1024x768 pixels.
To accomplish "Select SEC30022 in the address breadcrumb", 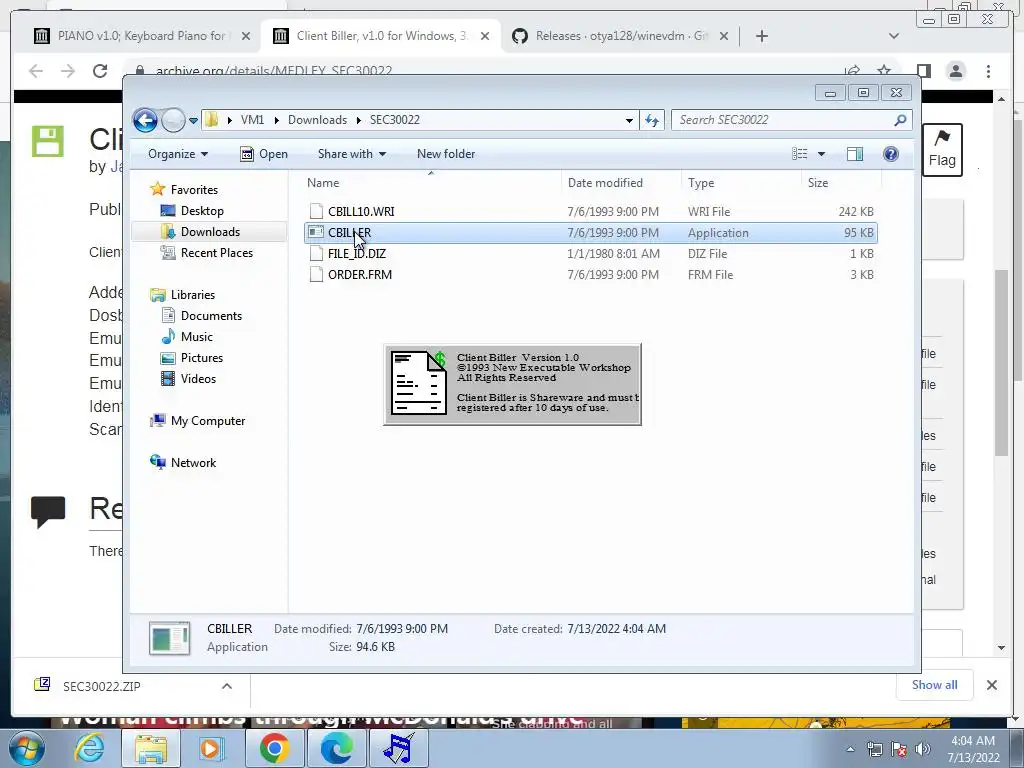I will 394,120.
